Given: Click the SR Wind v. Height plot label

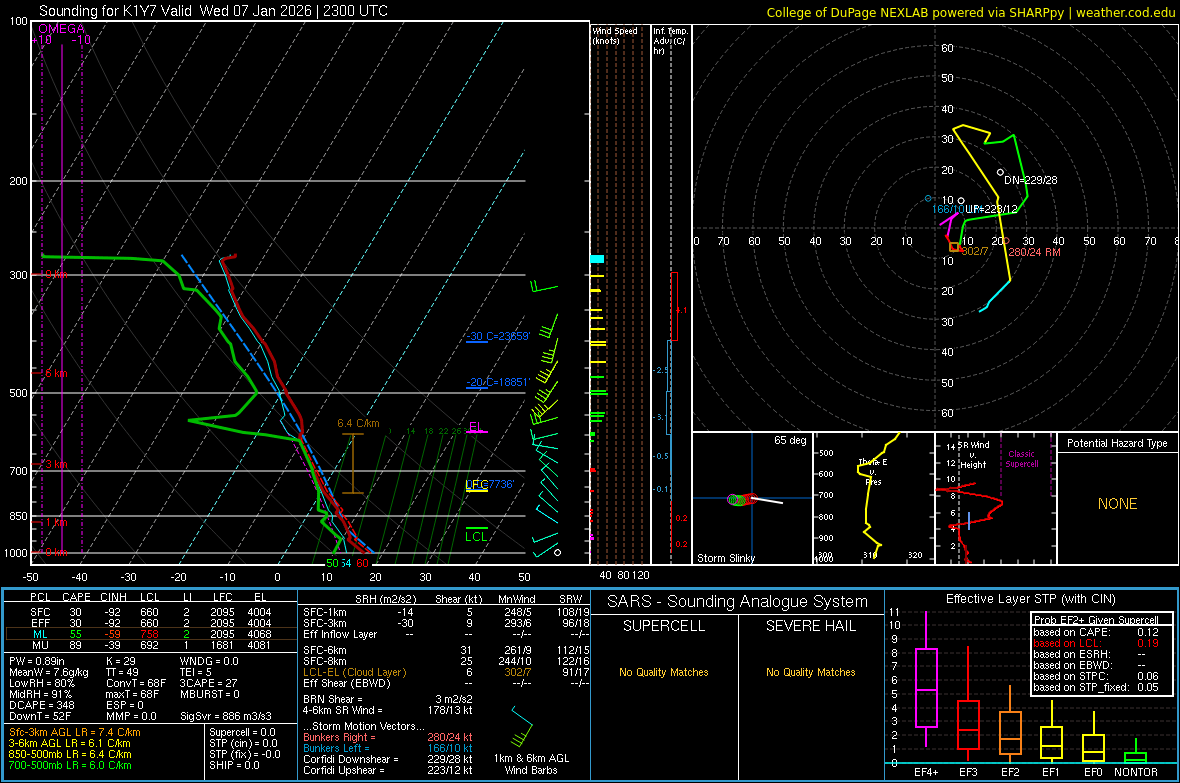Looking at the screenshot, I should click(974, 455).
